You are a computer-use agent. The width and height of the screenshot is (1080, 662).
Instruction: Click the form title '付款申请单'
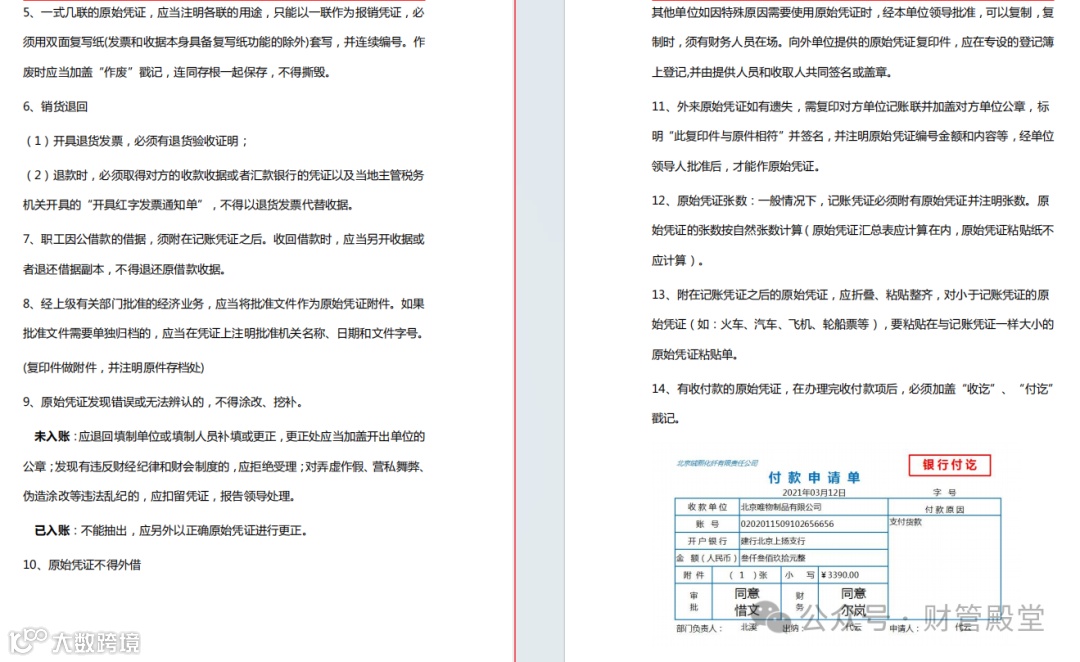pyautogui.click(x=813, y=477)
